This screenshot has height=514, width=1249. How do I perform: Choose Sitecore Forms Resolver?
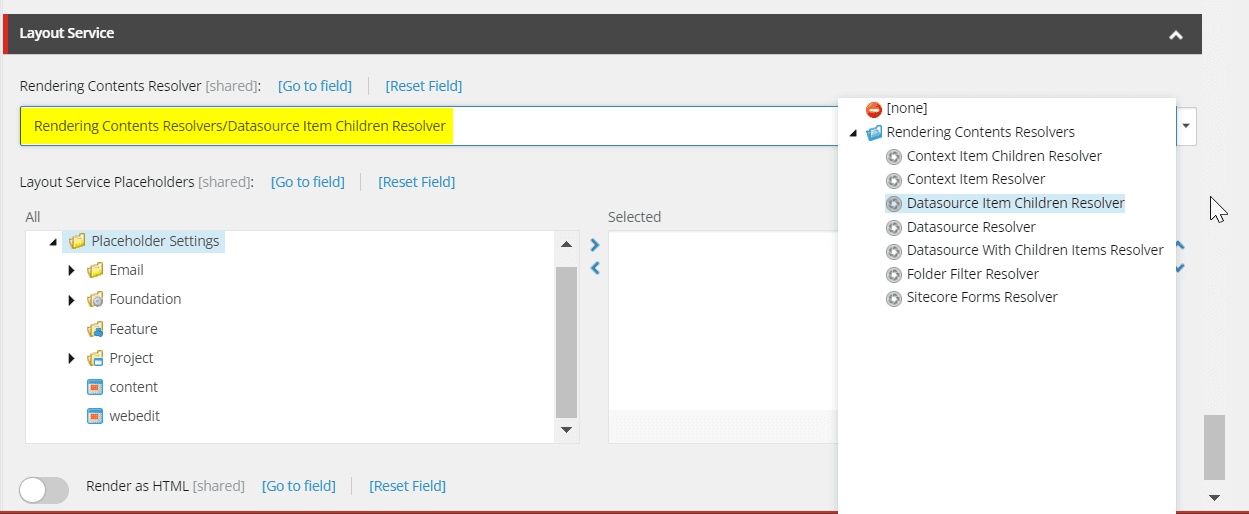(x=982, y=297)
